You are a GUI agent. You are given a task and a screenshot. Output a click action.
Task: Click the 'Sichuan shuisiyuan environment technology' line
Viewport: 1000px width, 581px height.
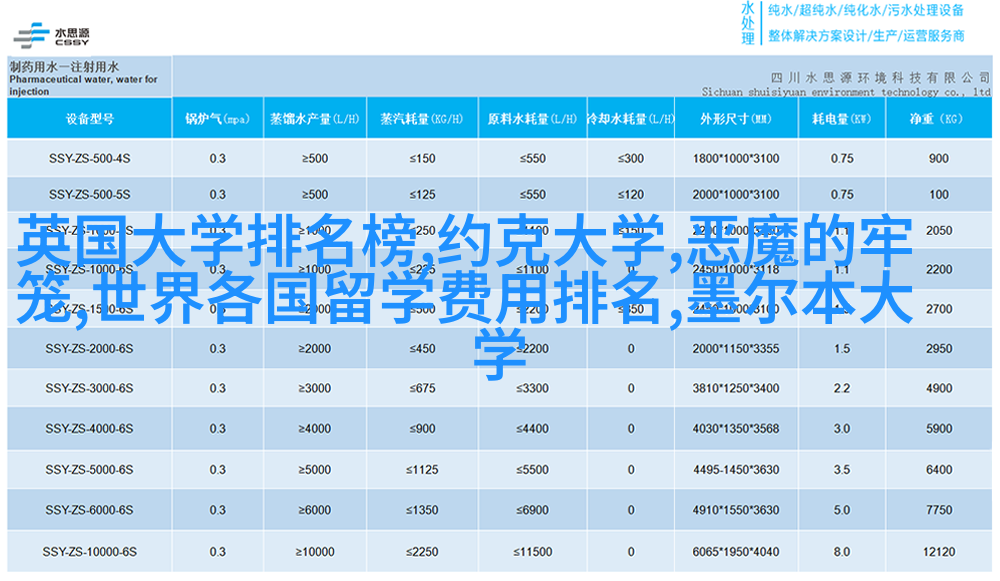click(x=846, y=92)
